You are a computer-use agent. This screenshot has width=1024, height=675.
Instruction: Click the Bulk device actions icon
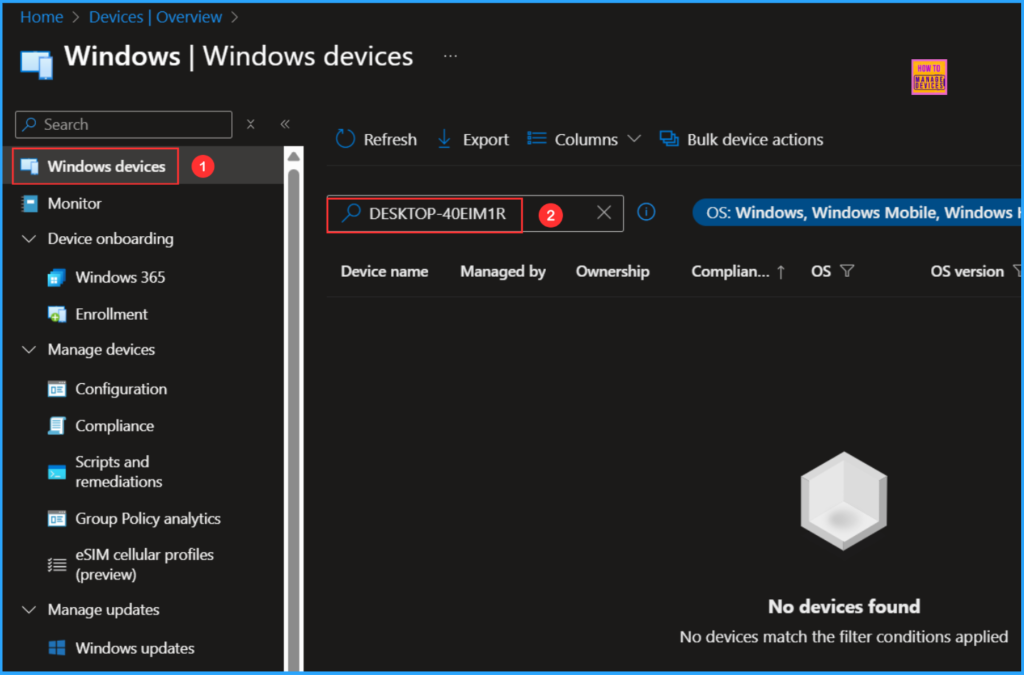(x=669, y=138)
